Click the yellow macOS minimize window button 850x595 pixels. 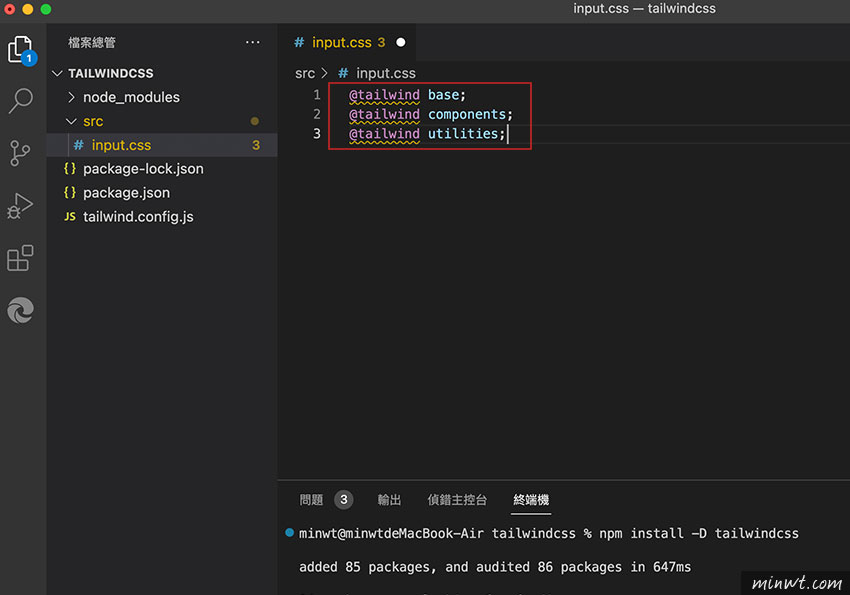coord(28,9)
